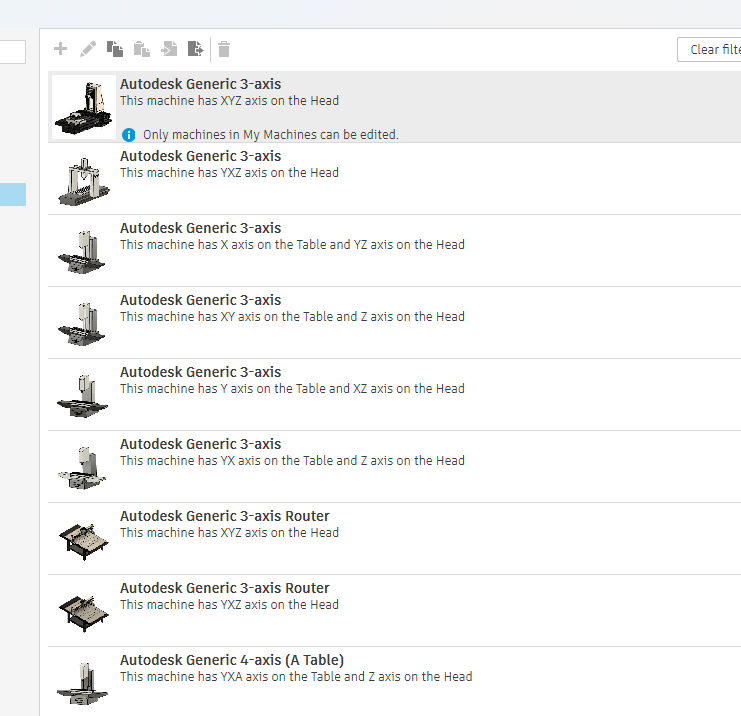Image resolution: width=741 pixels, height=716 pixels.
Task: Click the import machine toolbar icon
Action: click(x=169, y=49)
